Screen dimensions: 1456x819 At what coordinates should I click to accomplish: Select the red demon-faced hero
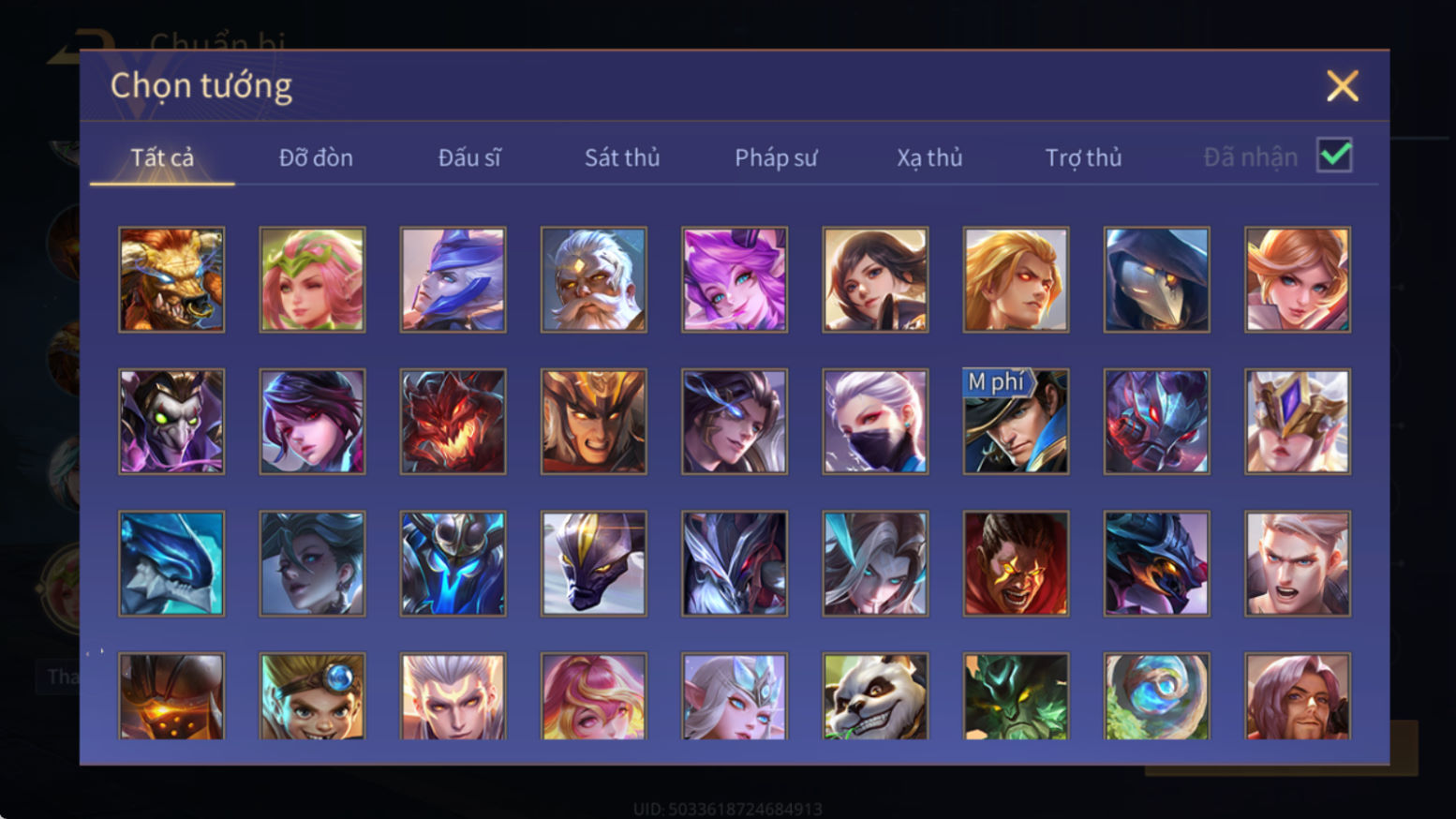(x=453, y=421)
